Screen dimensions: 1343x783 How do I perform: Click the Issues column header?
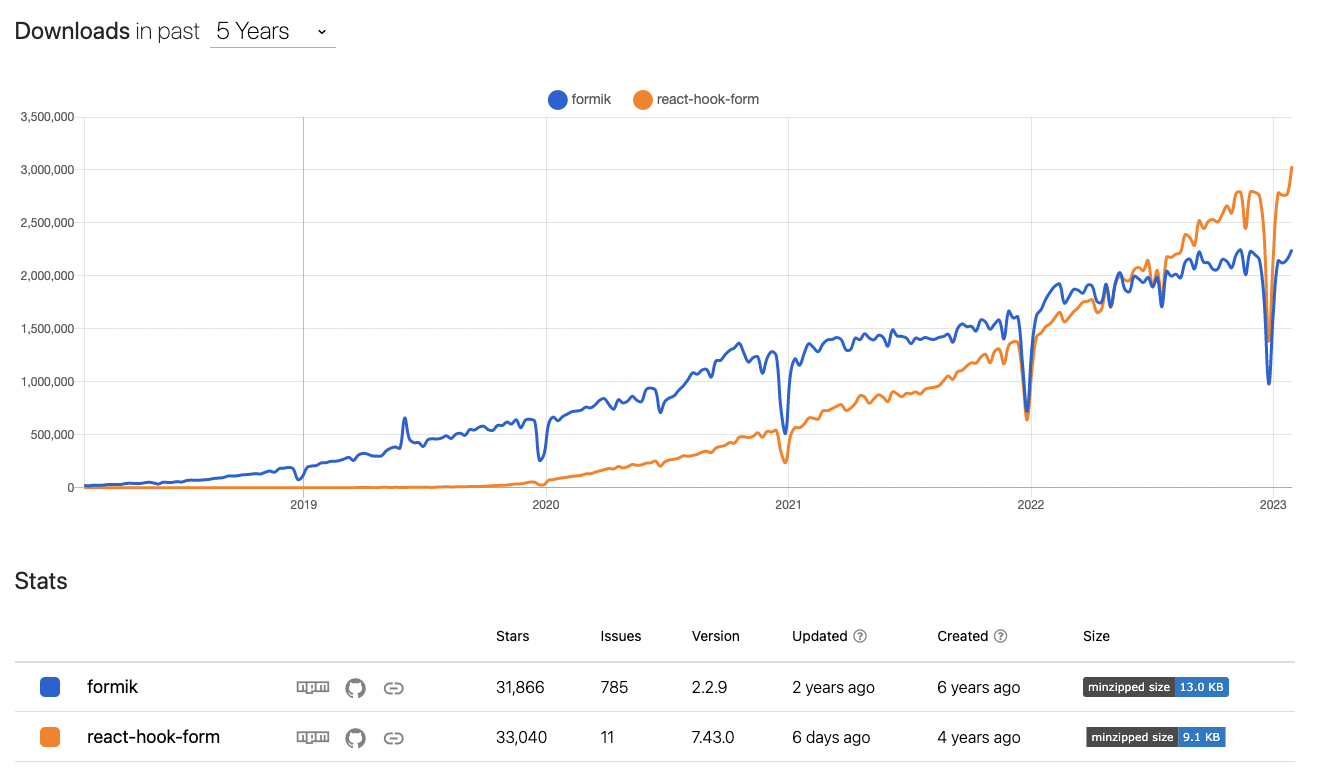click(x=621, y=636)
